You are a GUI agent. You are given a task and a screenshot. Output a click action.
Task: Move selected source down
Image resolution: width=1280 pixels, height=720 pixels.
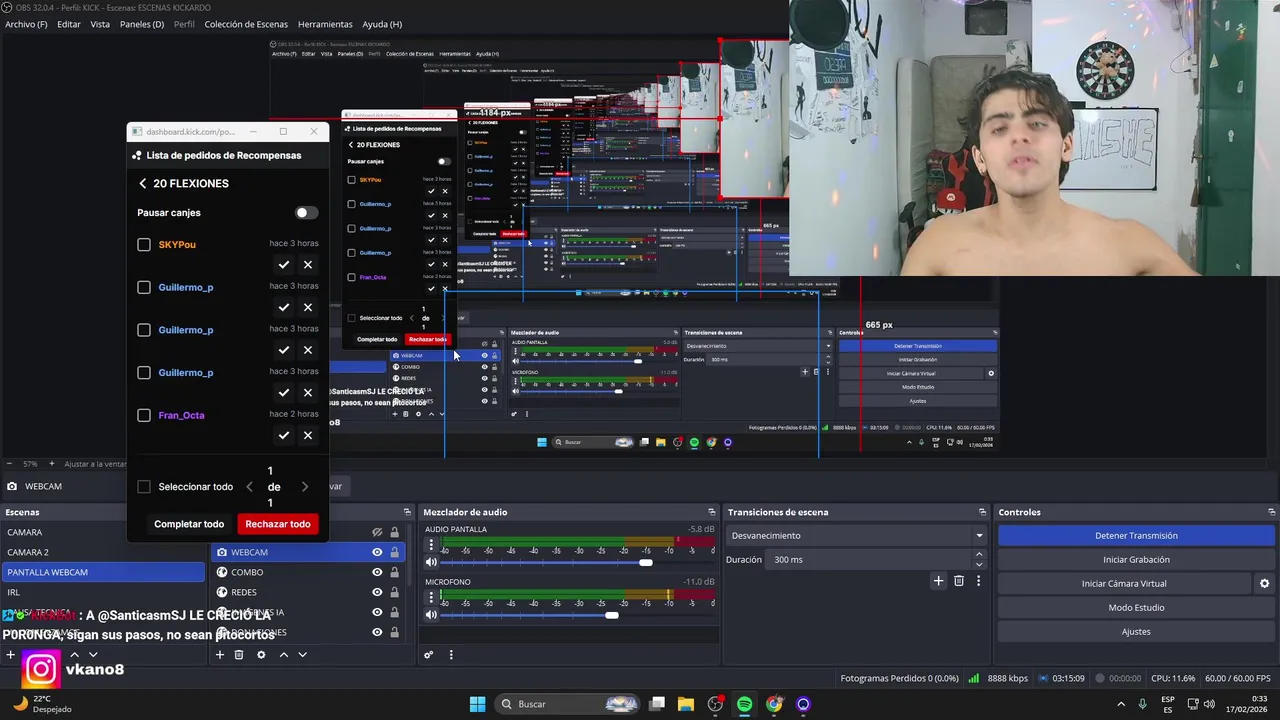pos(302,655)
